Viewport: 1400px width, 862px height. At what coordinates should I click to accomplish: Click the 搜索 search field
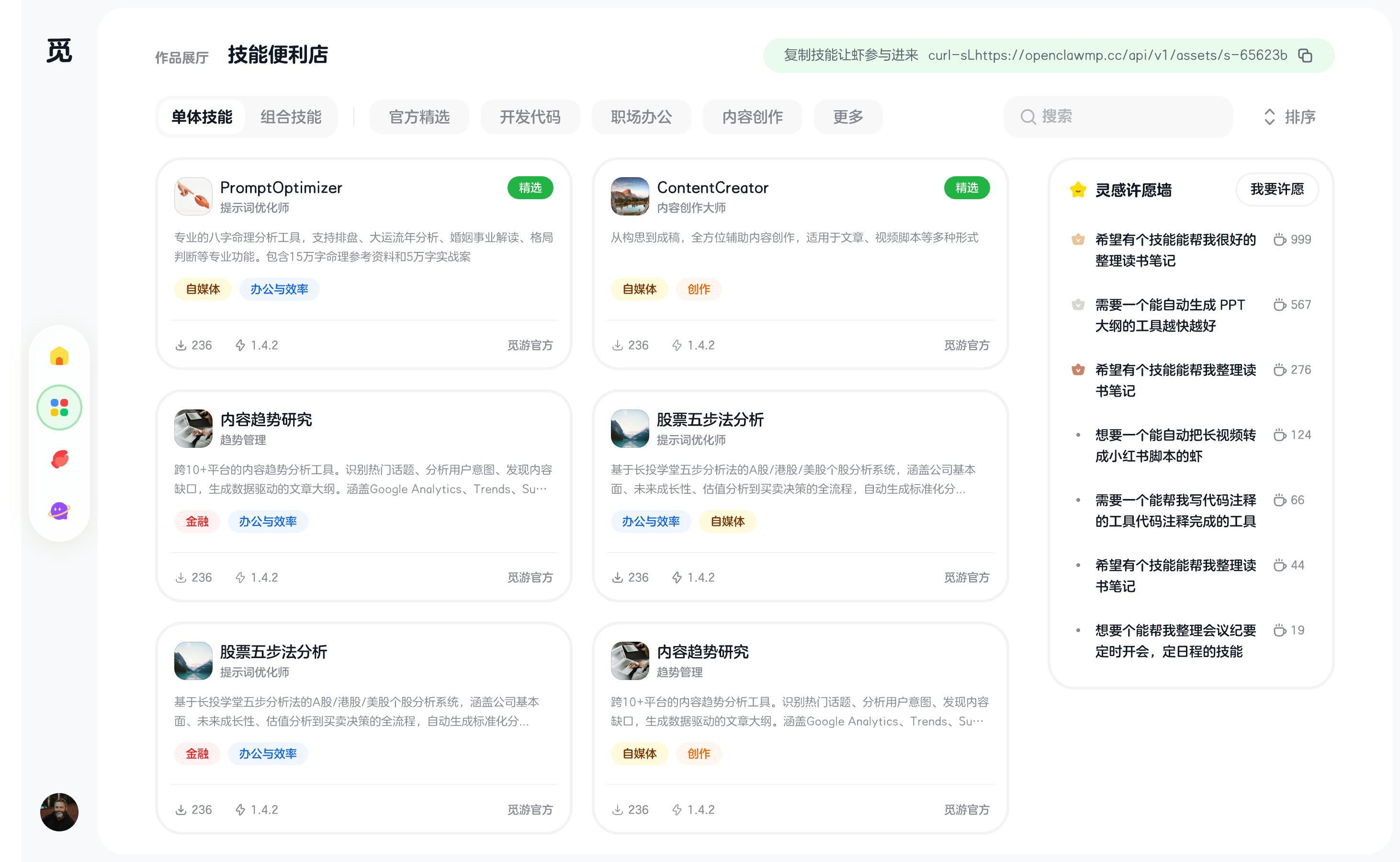[x=1117, y=117]
